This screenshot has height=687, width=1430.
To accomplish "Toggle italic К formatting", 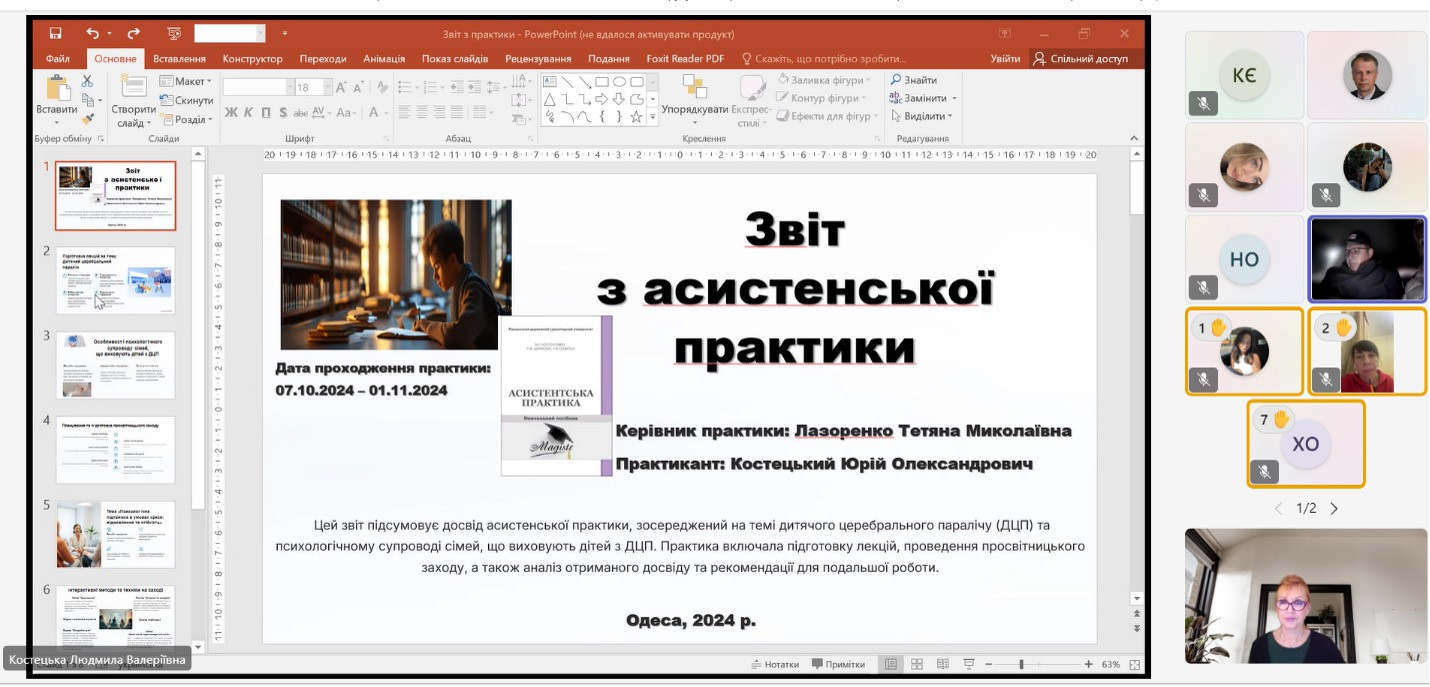I will (249, 112).
